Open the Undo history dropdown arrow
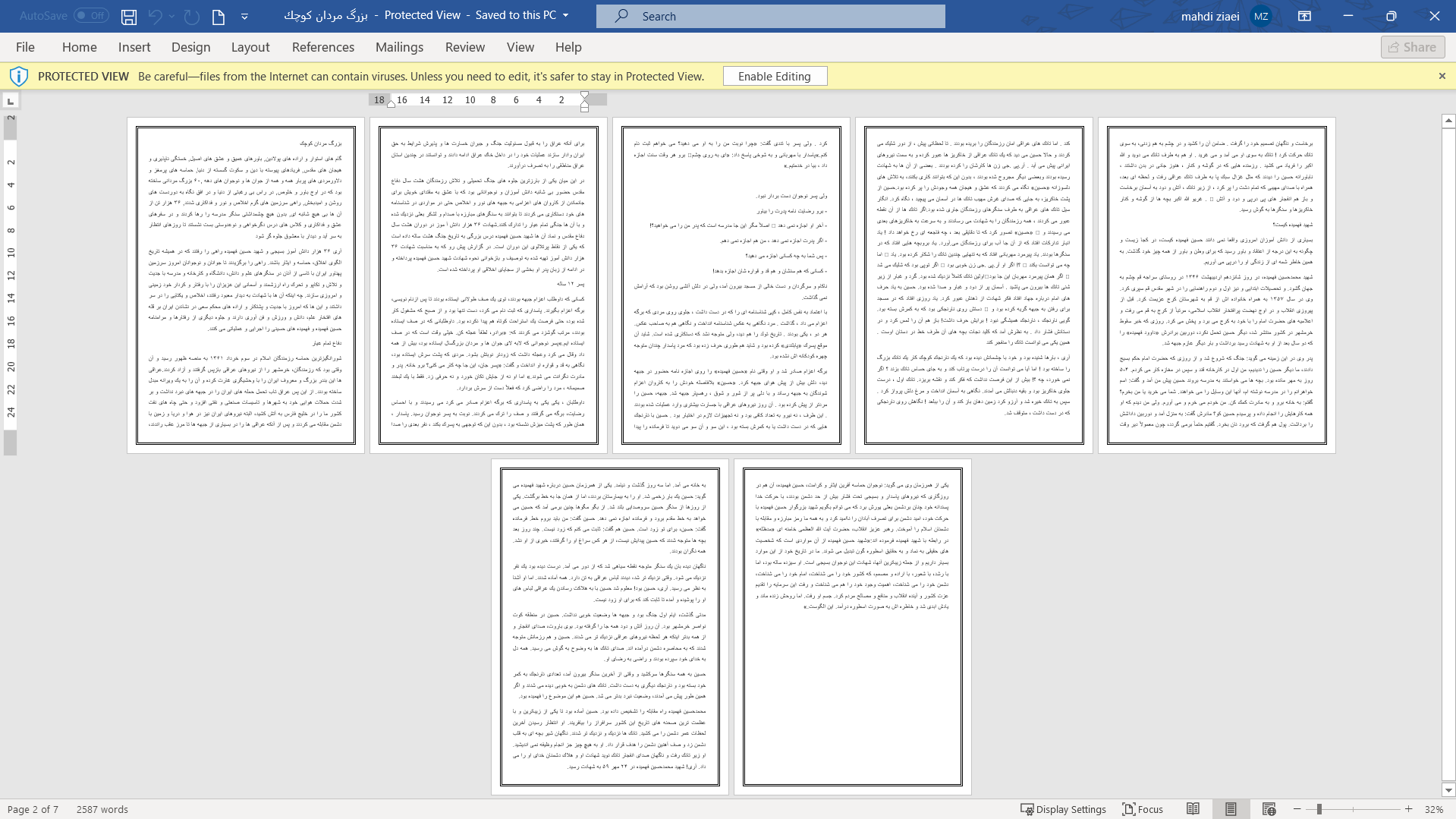Screen dimensions: 1456x819 click(x=172, y=16)
